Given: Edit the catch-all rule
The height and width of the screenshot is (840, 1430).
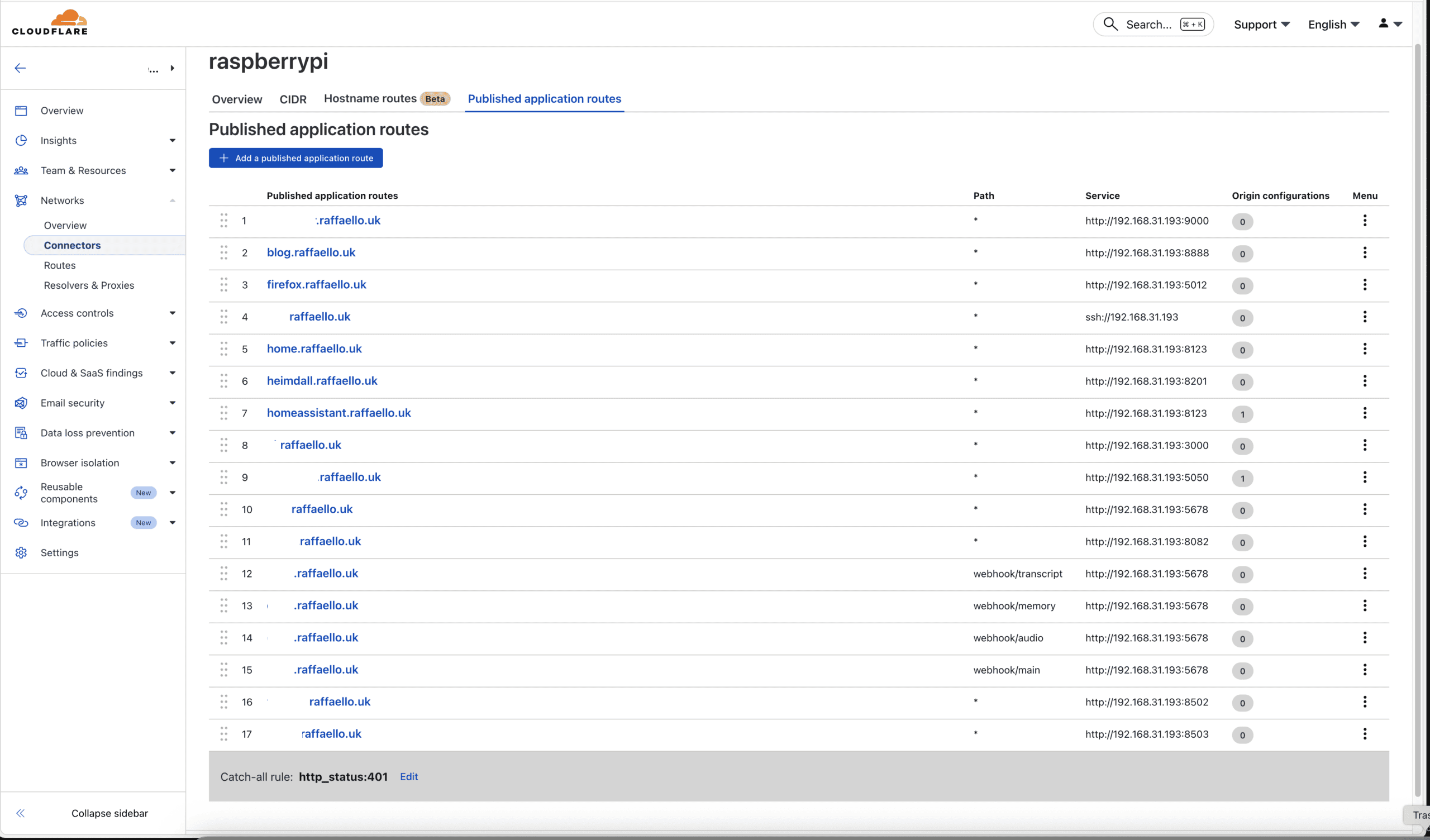Looking at the screenshot, I should coord(408,777).
